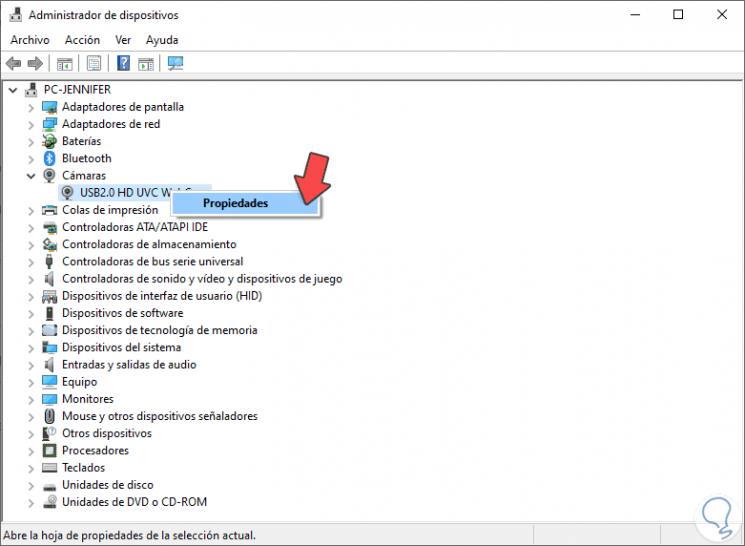Click the bus serie universal USB icon
The width and height of the screenshot is (745, 546).
pos(49,261)
